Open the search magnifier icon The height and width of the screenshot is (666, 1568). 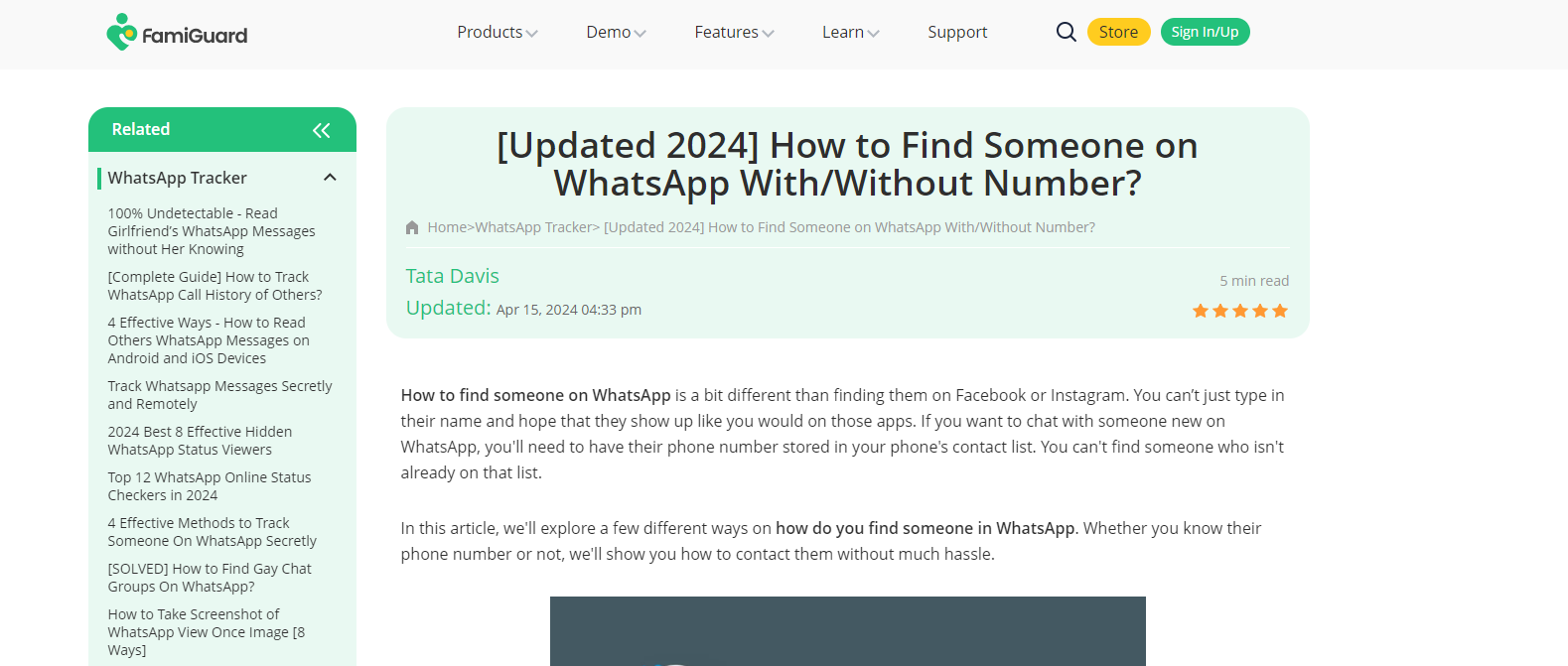point(1066,32)
